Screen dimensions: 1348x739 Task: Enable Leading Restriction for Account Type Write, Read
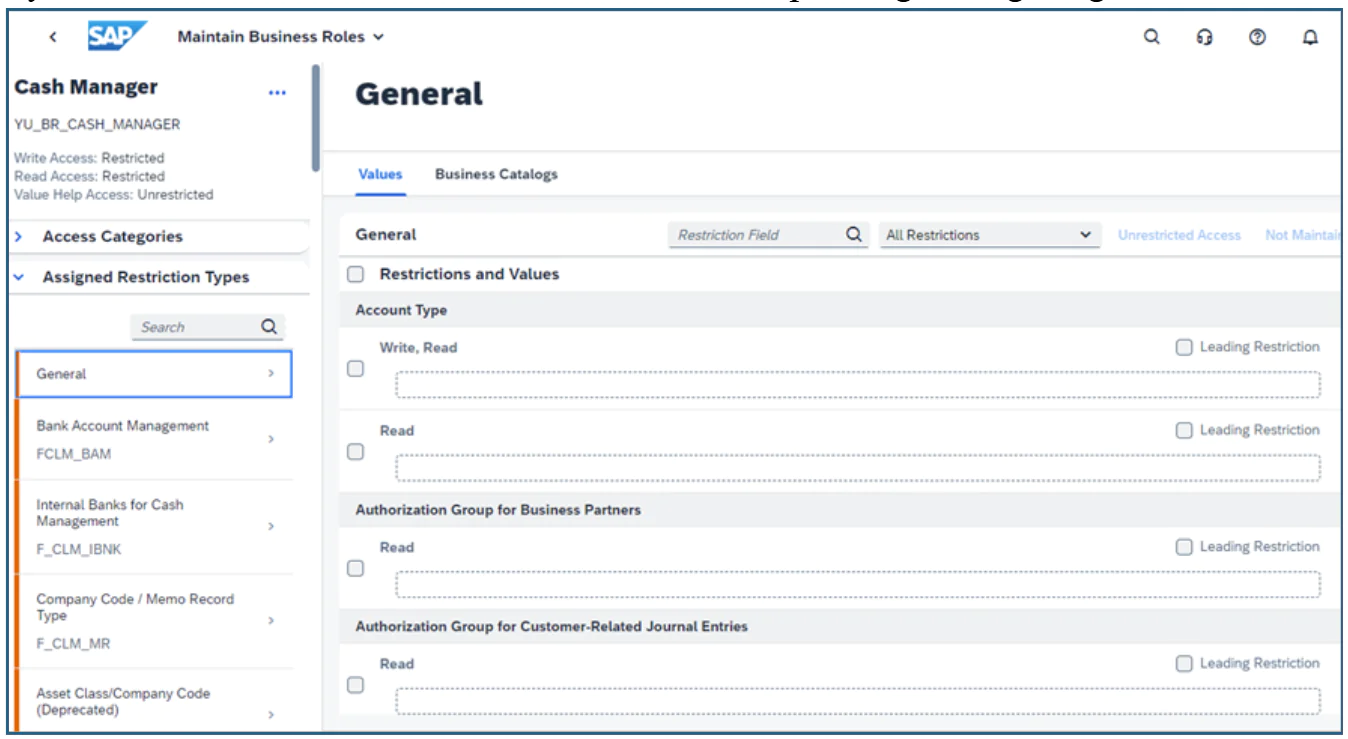click(1184, 347)
